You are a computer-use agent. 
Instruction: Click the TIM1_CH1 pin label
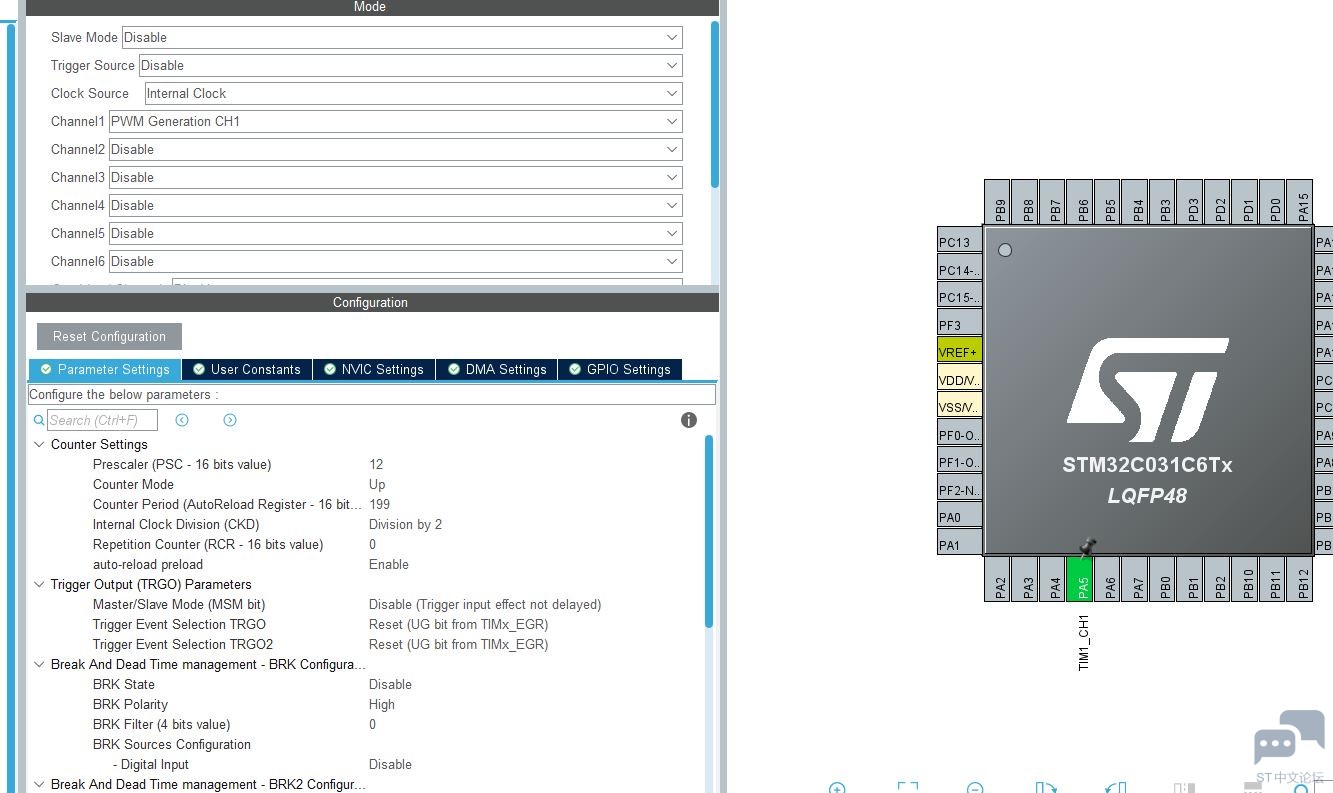(x=1083, y=642)
